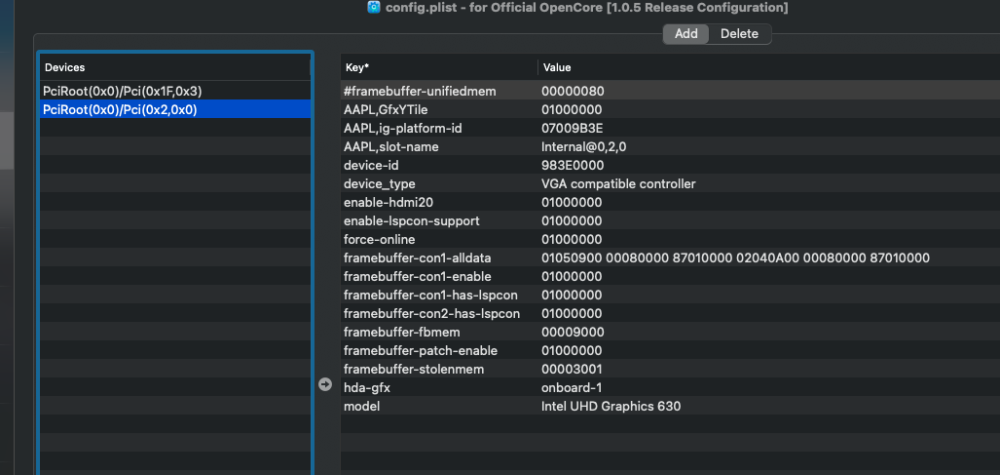This screenshot has width=1000, height=475.
Task: Click the fbmem value 00009000
Action: [573, 332]
